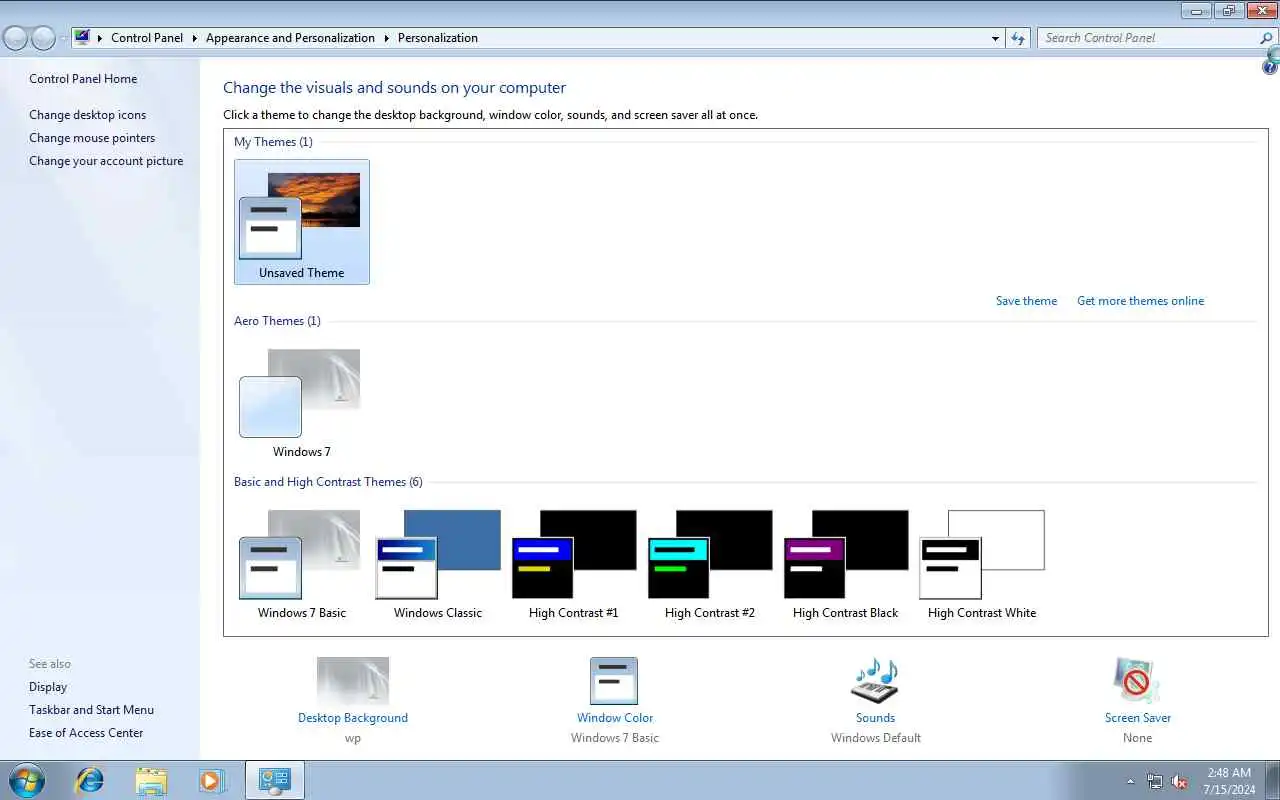Click the Back navigation arrow button
The width and height of the screenshot is (1280, 800).
pos(16,38)
